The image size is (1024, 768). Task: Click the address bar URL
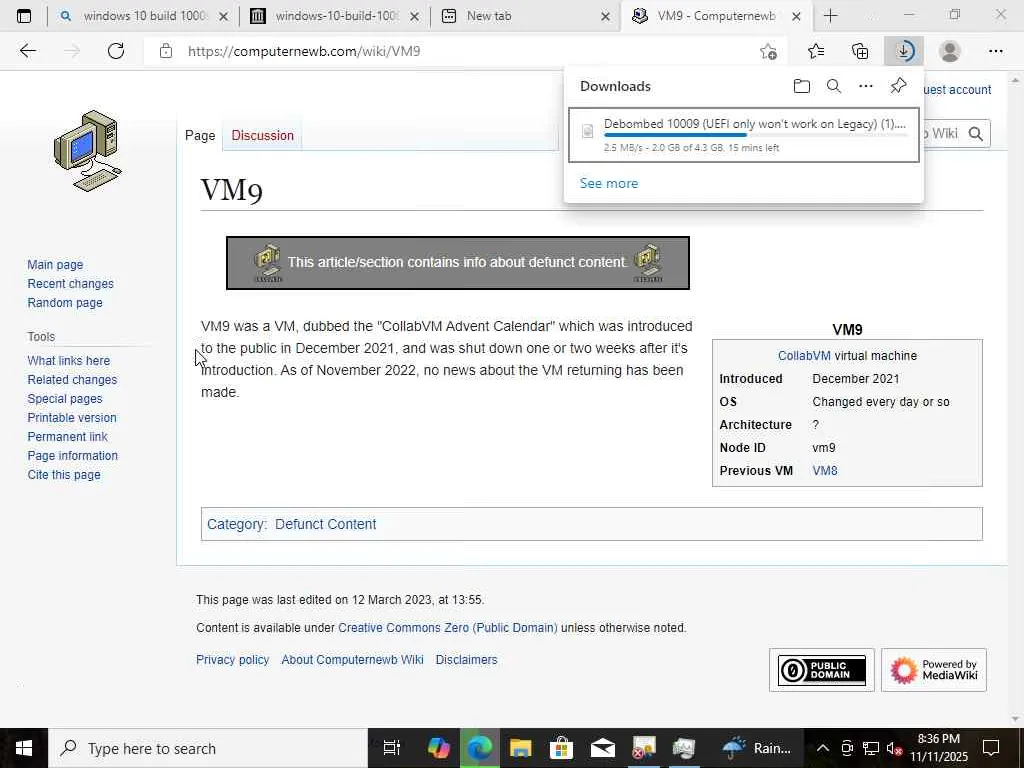coord(304,51)
